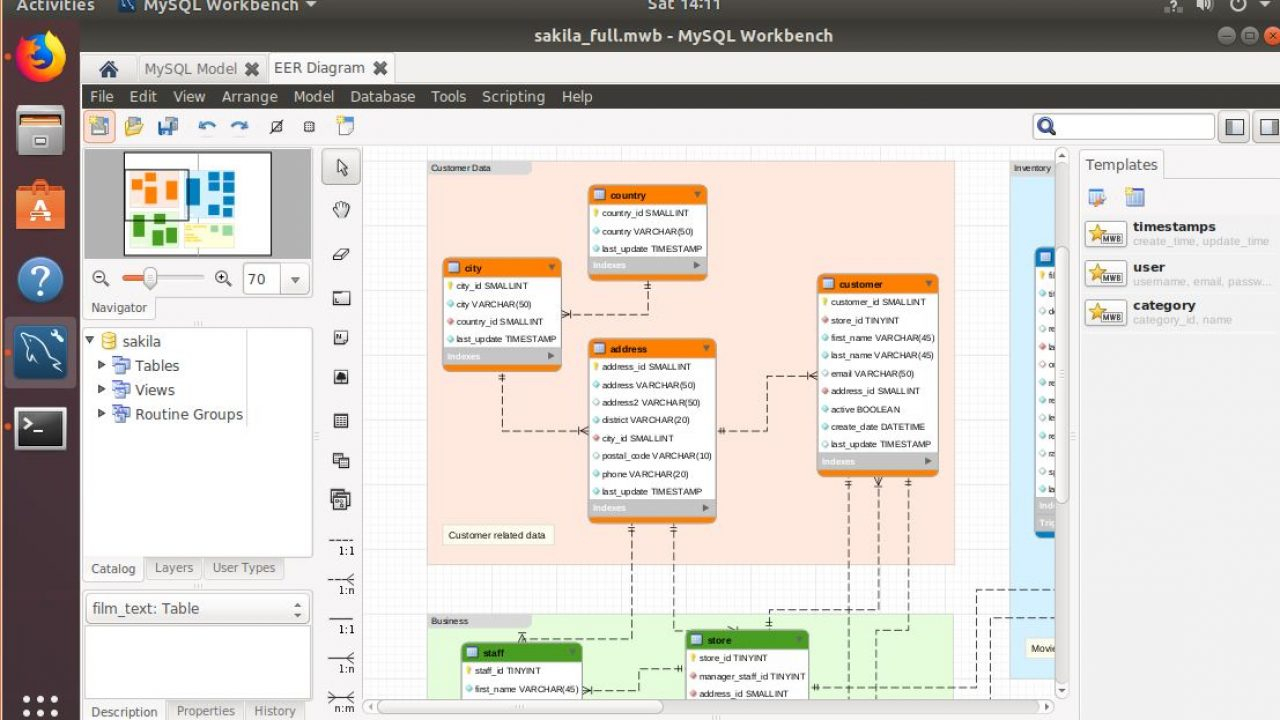This screenshot has height=720, width=1280.
Task: Select the eraser tool
Action: [341, 254]
